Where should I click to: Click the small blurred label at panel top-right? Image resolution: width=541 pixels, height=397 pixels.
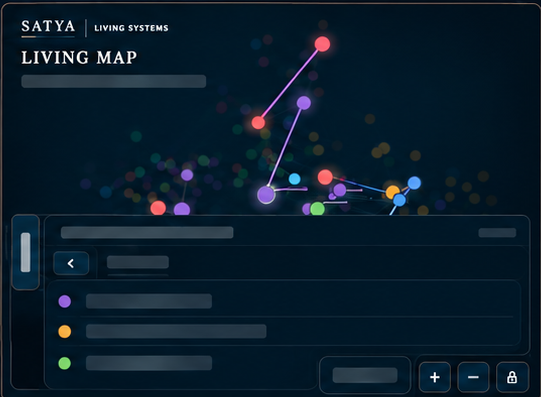tap(497, 233)
